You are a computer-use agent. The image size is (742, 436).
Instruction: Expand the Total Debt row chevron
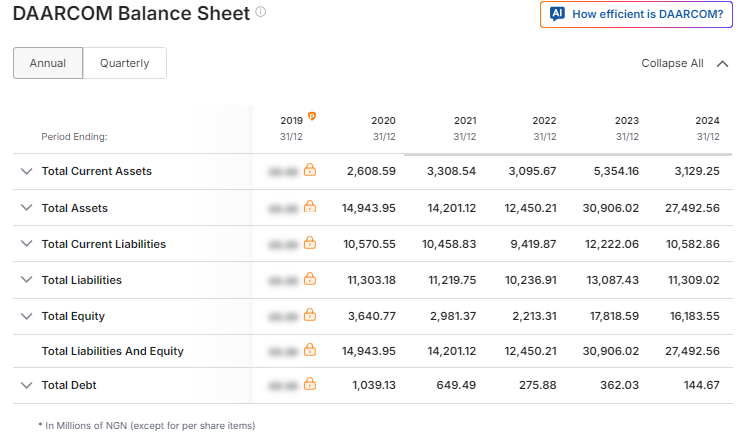pyautogui.click(x=27, y=385)
